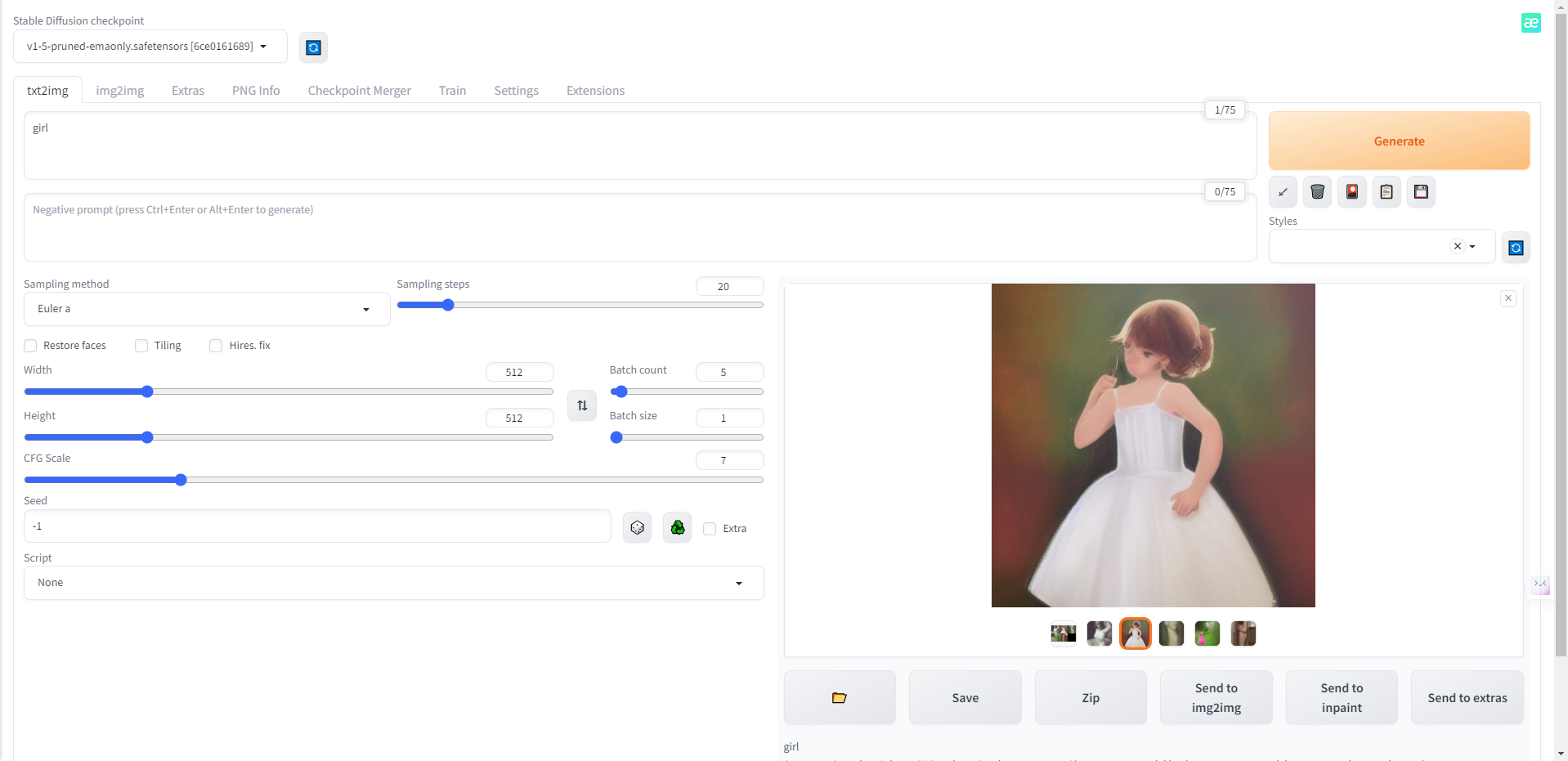The height and width of the screenshot is (761, 1568).
Task: Adjust the Batch count slider
Action: (x=687, y=392)
